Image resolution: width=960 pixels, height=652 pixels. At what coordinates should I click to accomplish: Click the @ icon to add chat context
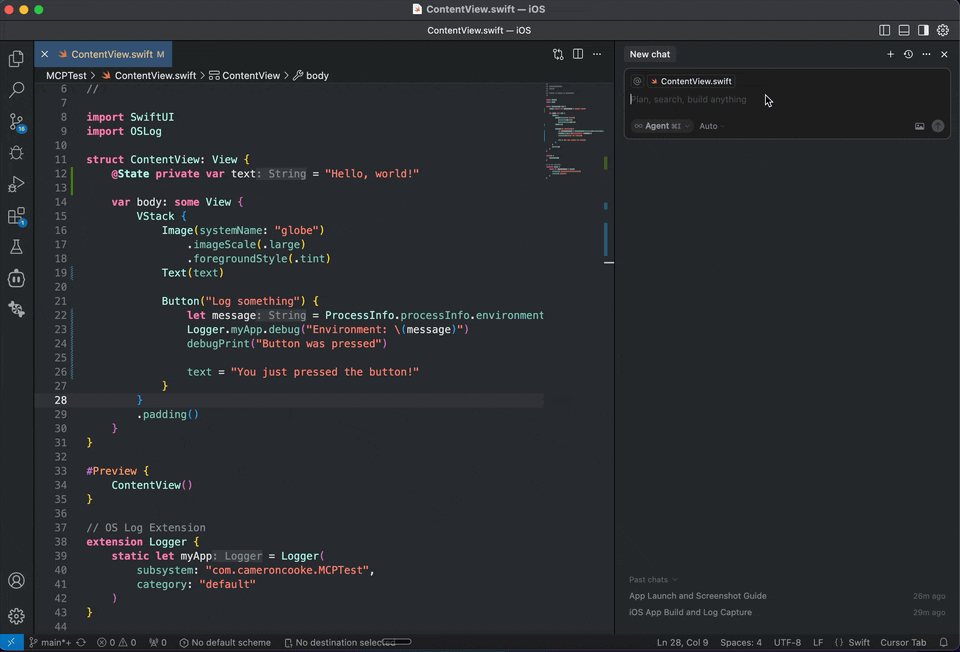tap(637, 81)
